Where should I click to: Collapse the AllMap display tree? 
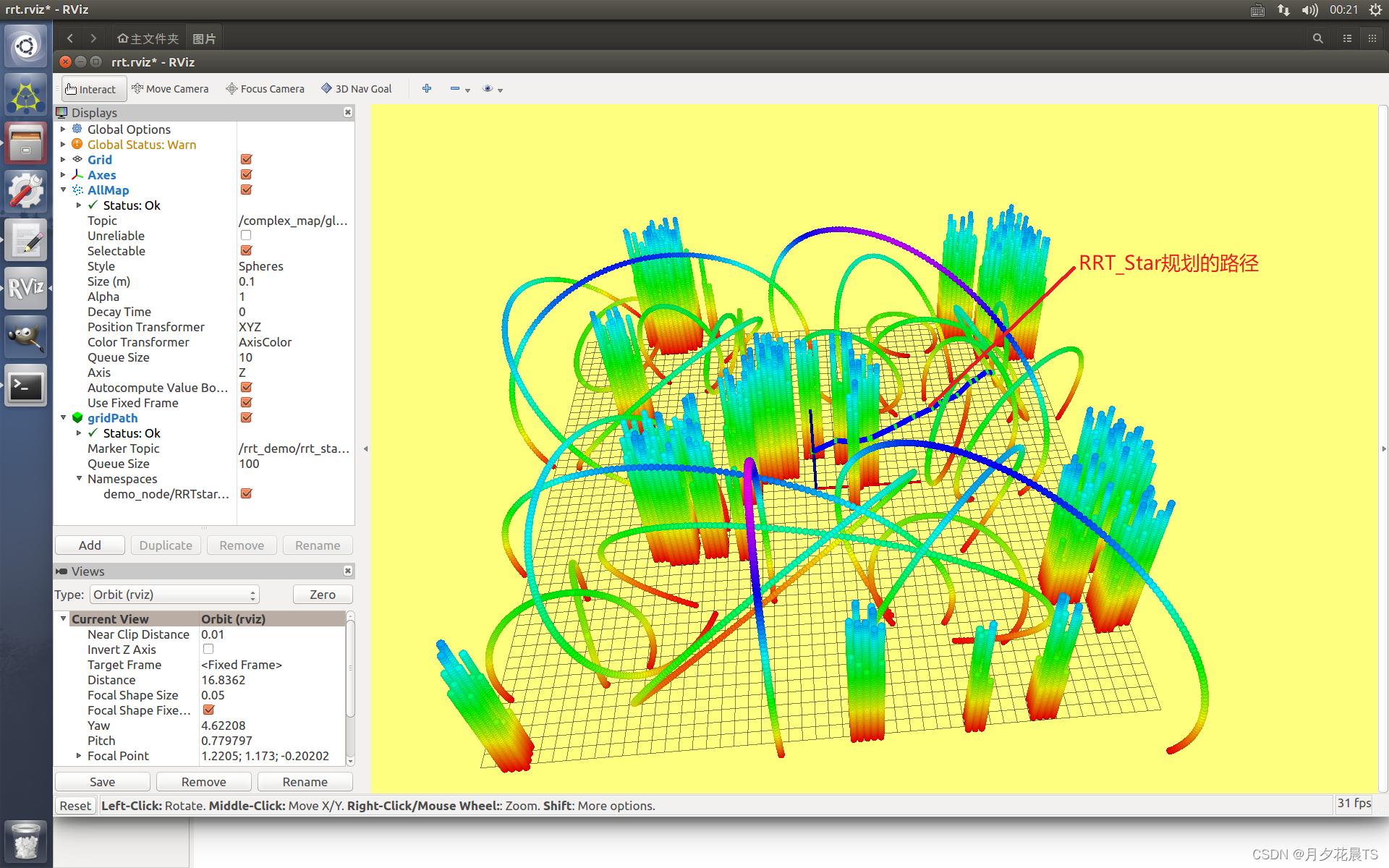(63, 190)
